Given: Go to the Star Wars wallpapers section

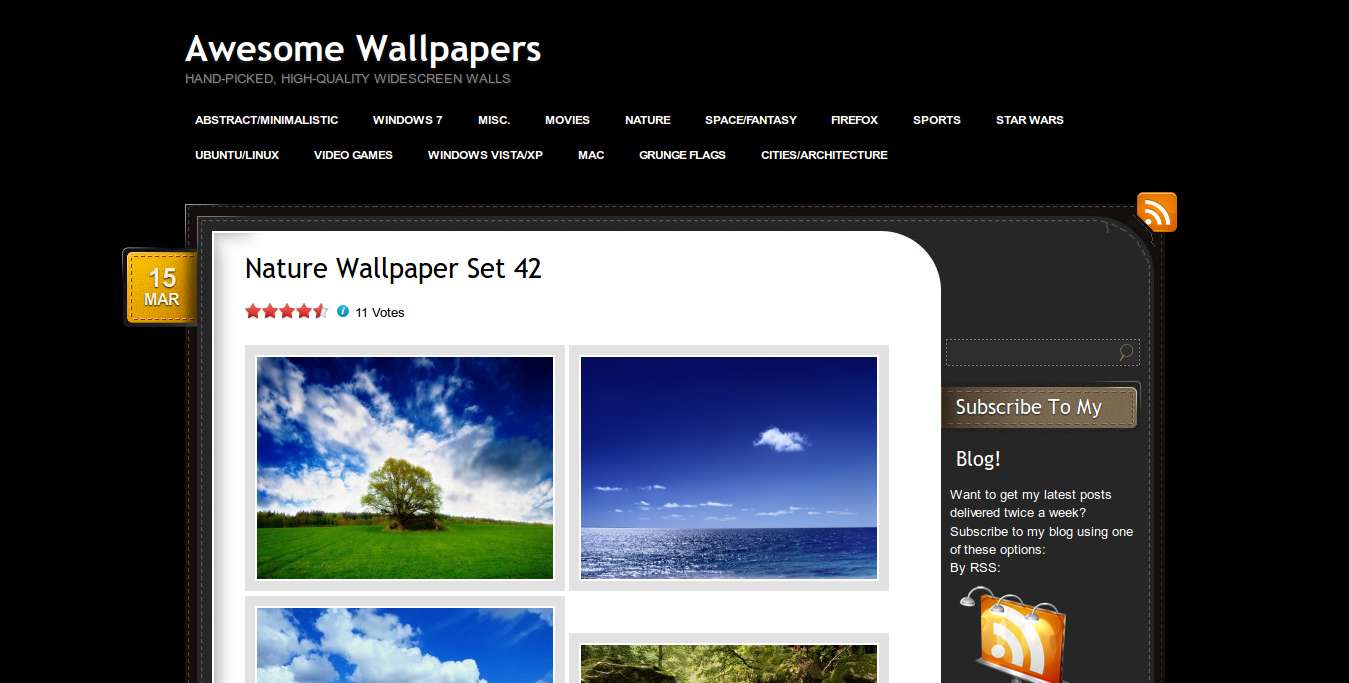Looking at the screenshot, I should coord(1029,120).
